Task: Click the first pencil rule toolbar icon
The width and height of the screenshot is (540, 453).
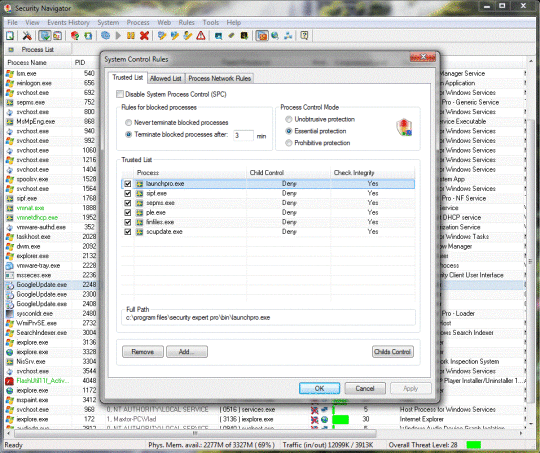Action: point(162,35)
